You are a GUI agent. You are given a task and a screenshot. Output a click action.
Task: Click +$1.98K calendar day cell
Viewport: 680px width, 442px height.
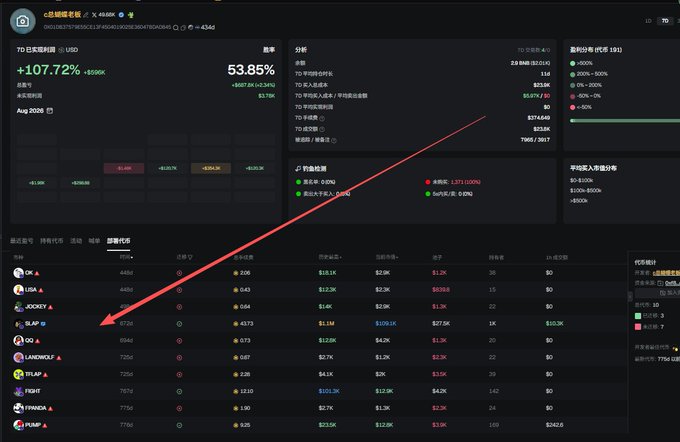[x=37, y=183]
